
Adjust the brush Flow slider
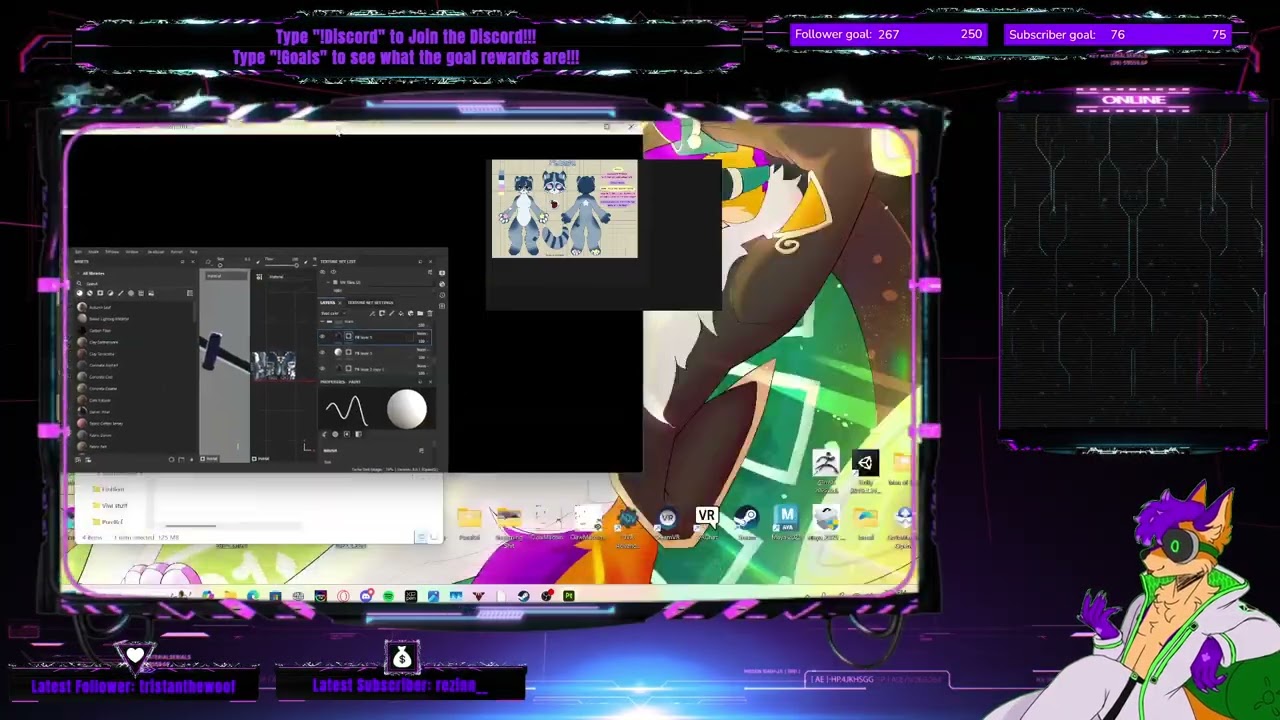click(x=281, y=265)
